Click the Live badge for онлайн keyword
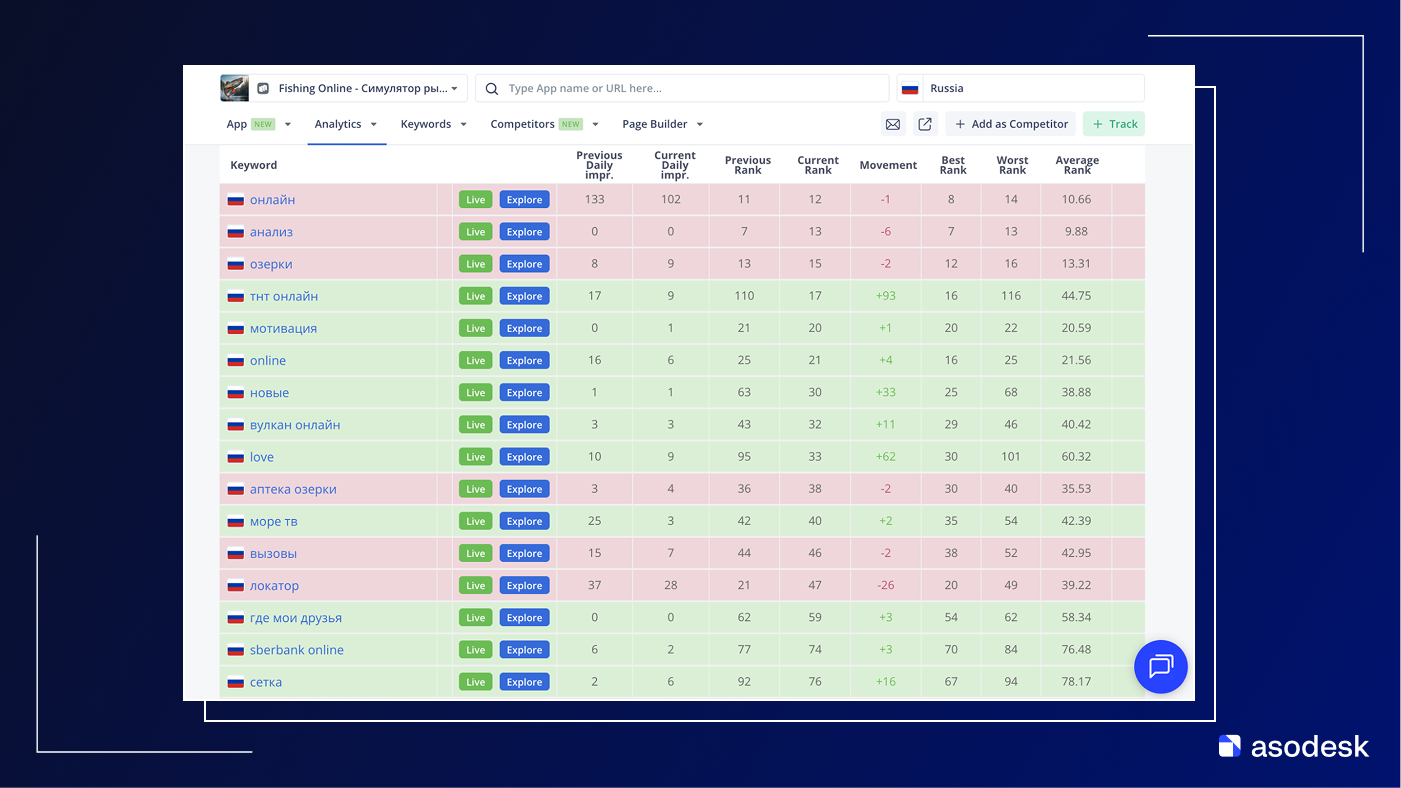This screenshot has width=1401, height=788. (x=475, y=200)
